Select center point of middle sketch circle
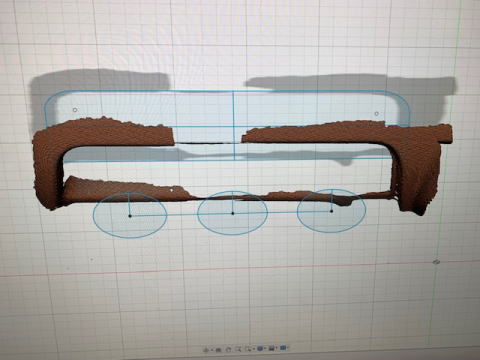This screenshot has width=480, height=360. 233,213
